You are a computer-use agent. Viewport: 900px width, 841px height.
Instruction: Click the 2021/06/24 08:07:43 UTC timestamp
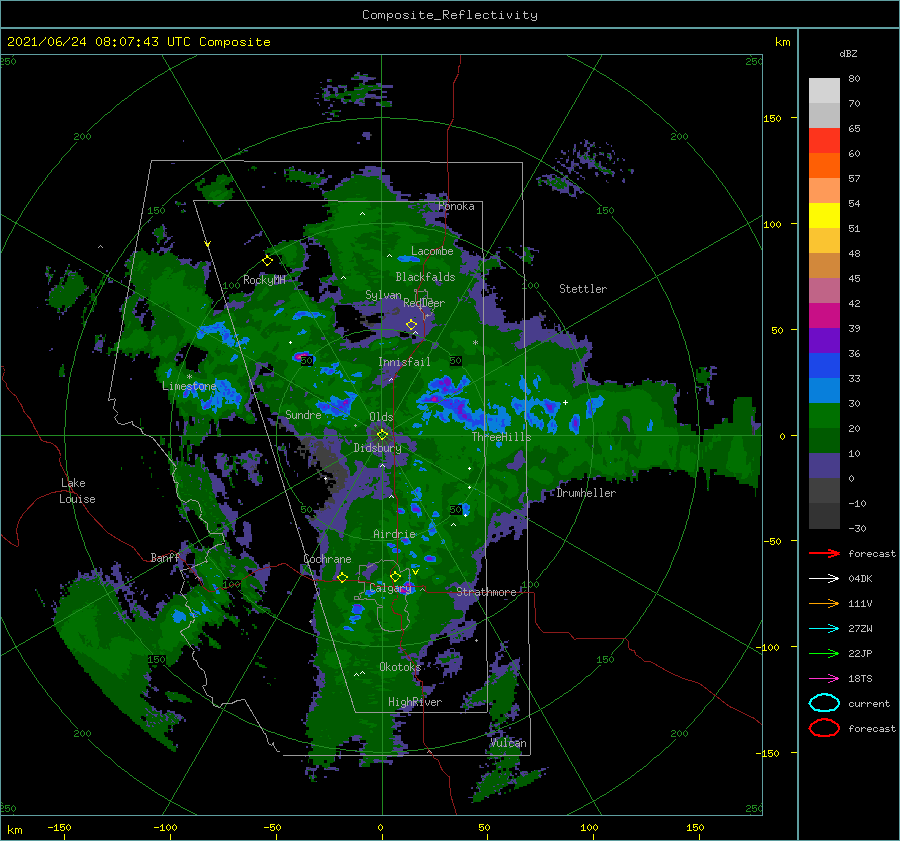pos(139,42)
